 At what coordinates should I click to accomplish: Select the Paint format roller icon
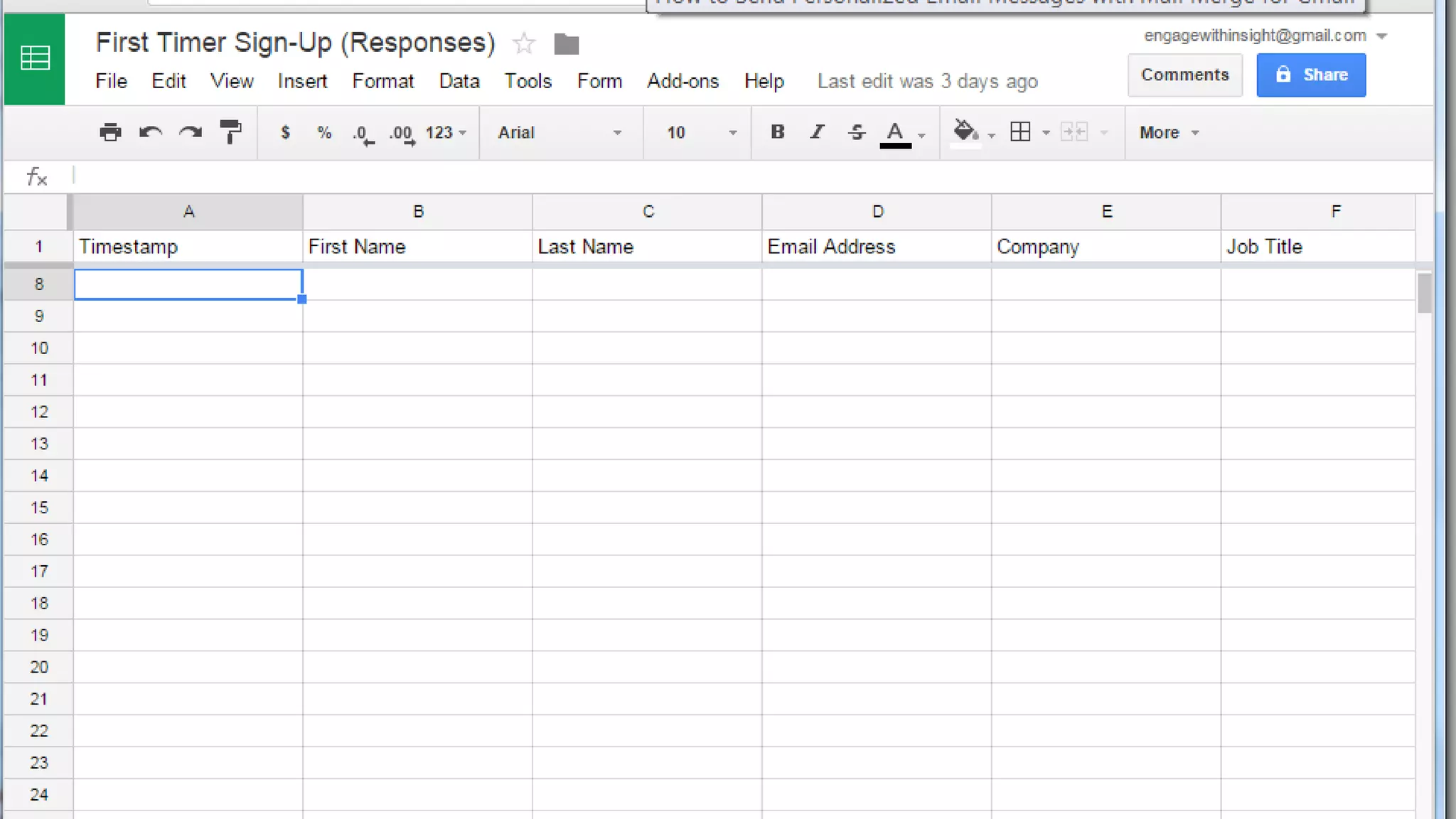pyautogui.click(x=230, y=132)
